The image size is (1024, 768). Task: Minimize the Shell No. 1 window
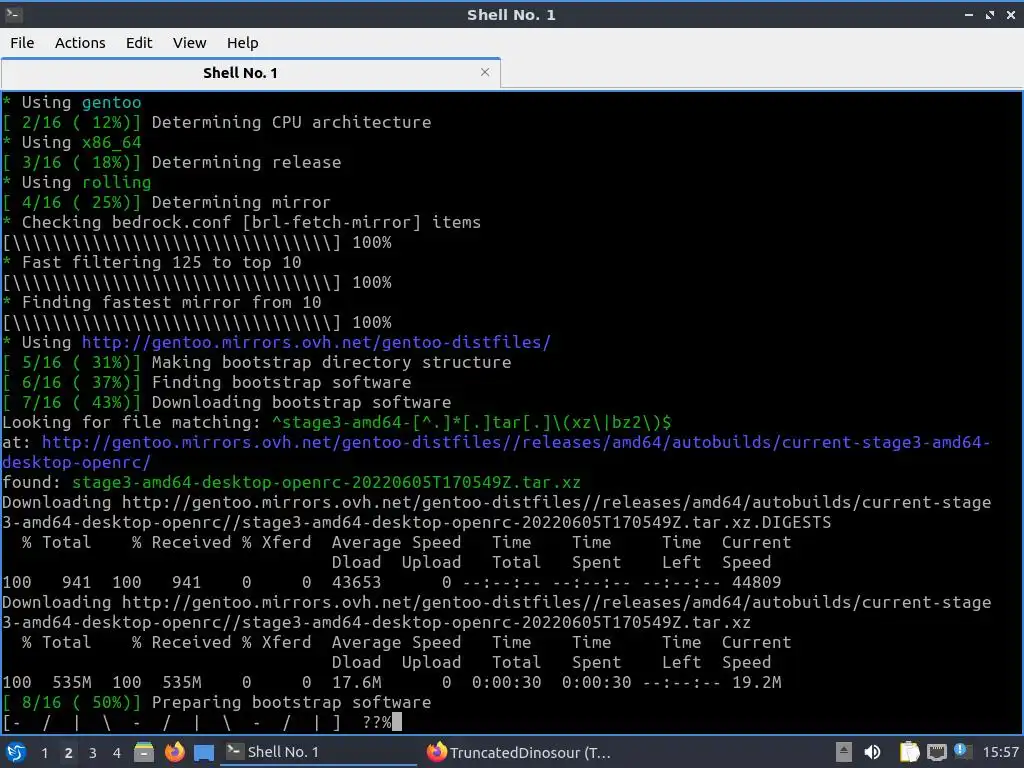(x=968, y=14)
